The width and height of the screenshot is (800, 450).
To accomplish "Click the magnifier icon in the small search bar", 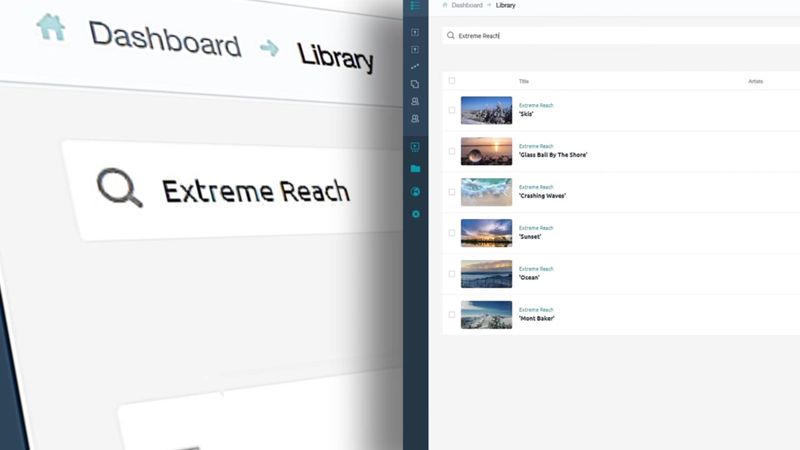I will point(451,36).
